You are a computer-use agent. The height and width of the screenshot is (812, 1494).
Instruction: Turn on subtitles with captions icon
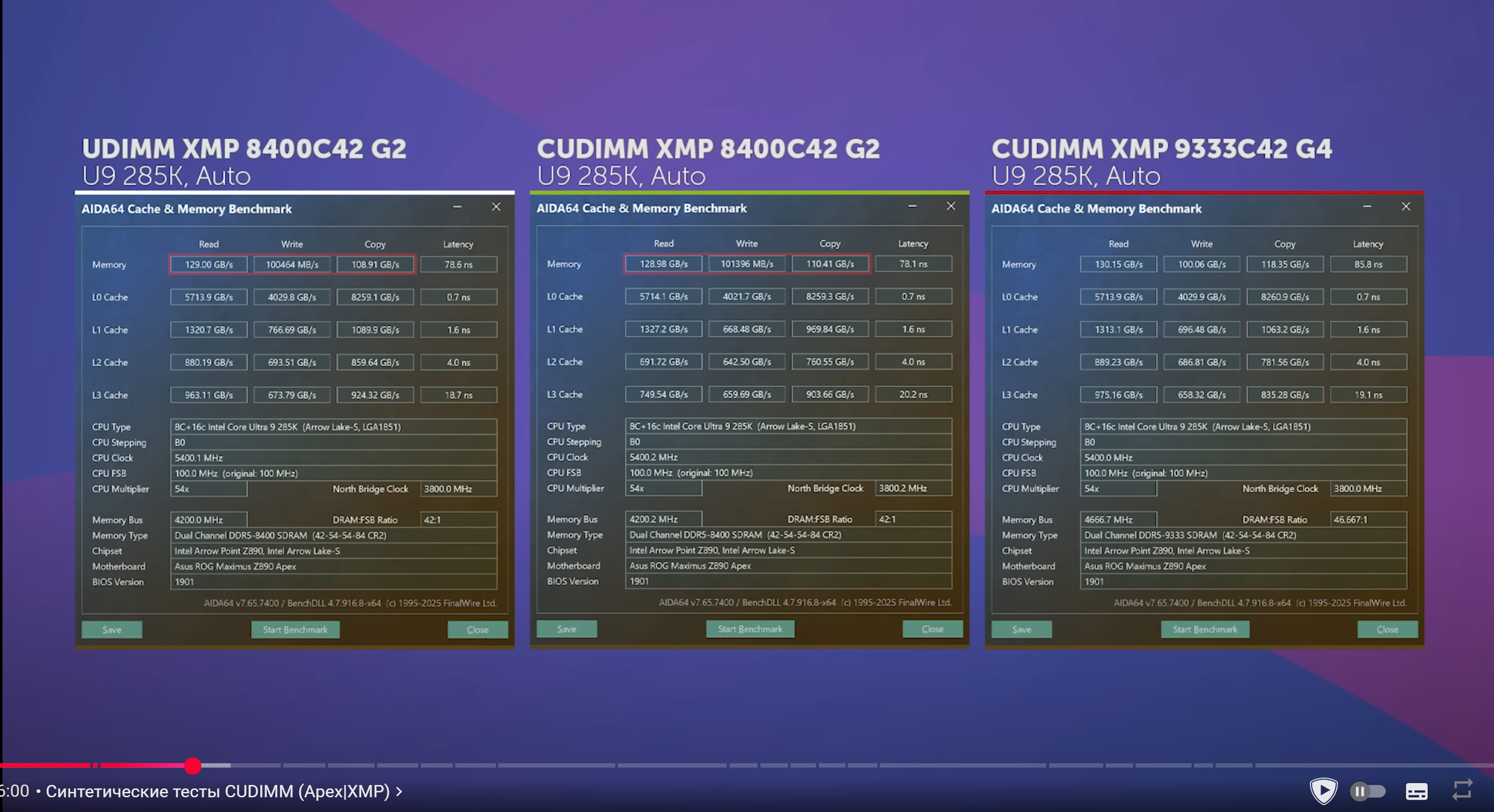[1416, 791]
